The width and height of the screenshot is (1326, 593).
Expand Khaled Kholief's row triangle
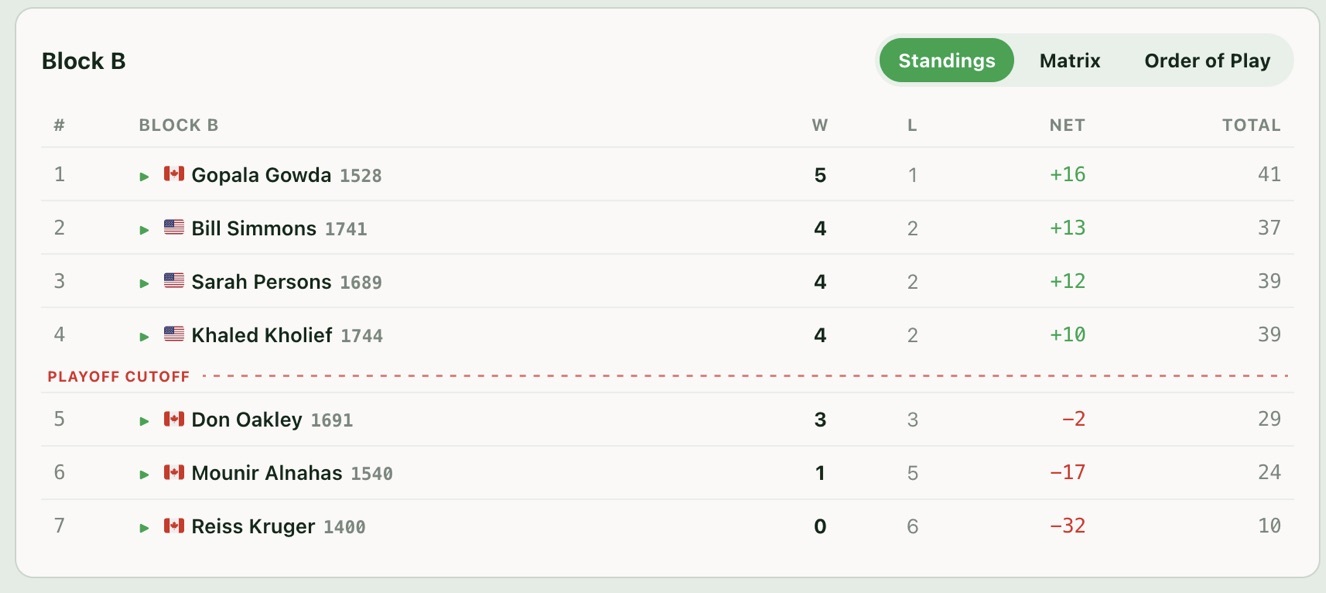[x=144, y=336]
